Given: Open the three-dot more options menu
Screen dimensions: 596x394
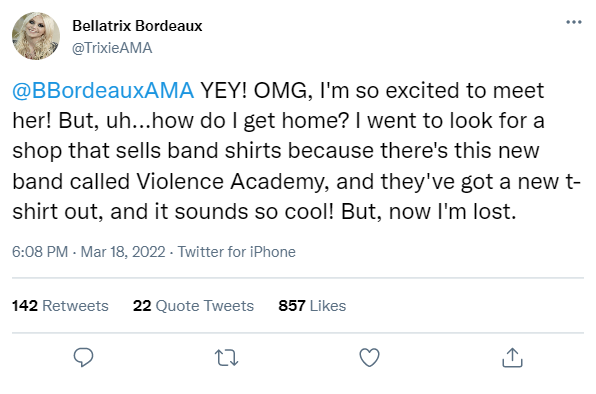Looking at the screenshot, I should (x=574, y=22).
